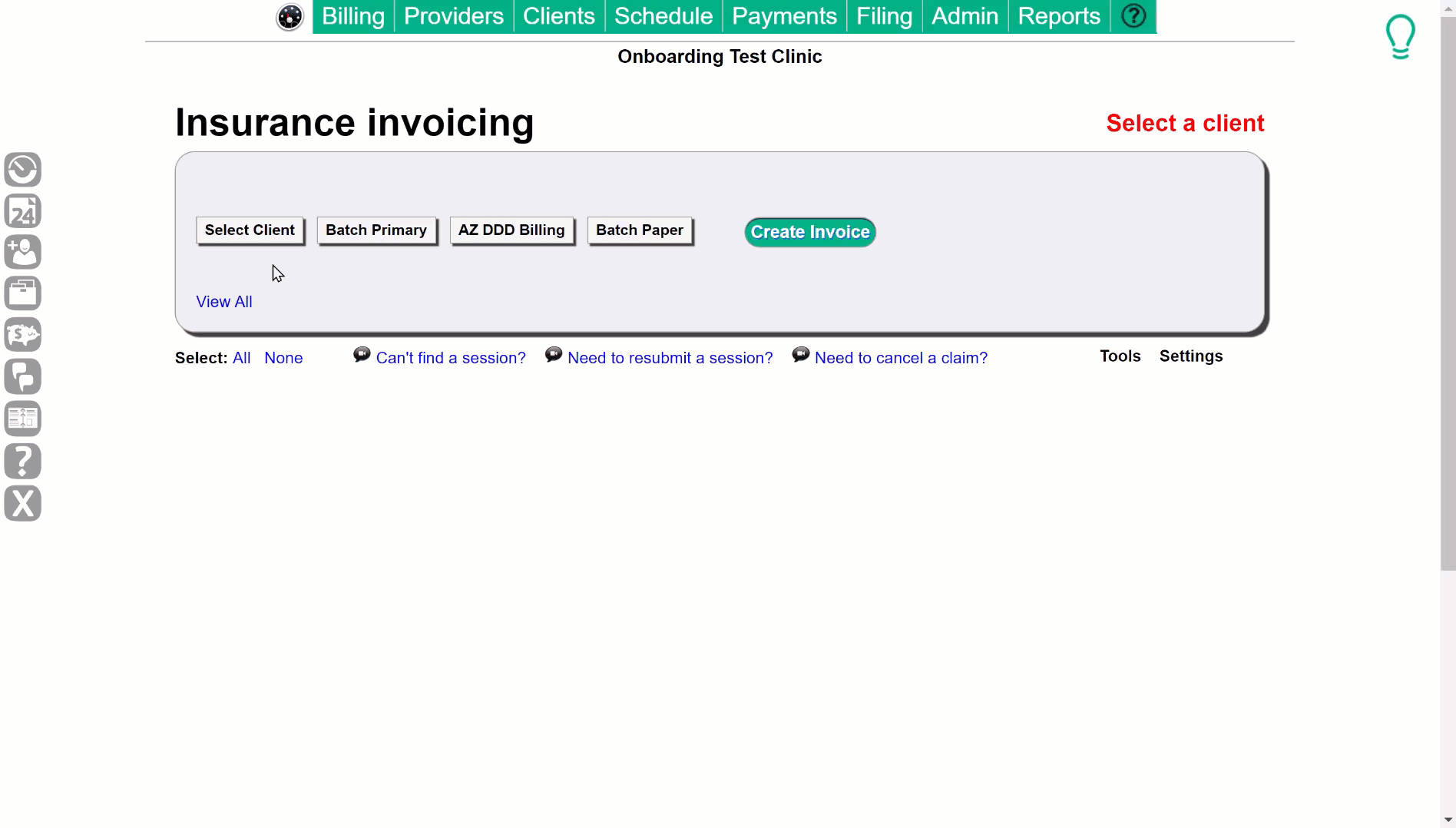Viewport: 1456px width, 828px height.
Task: Click the Batch Paper button
Action: coord(639,230)
